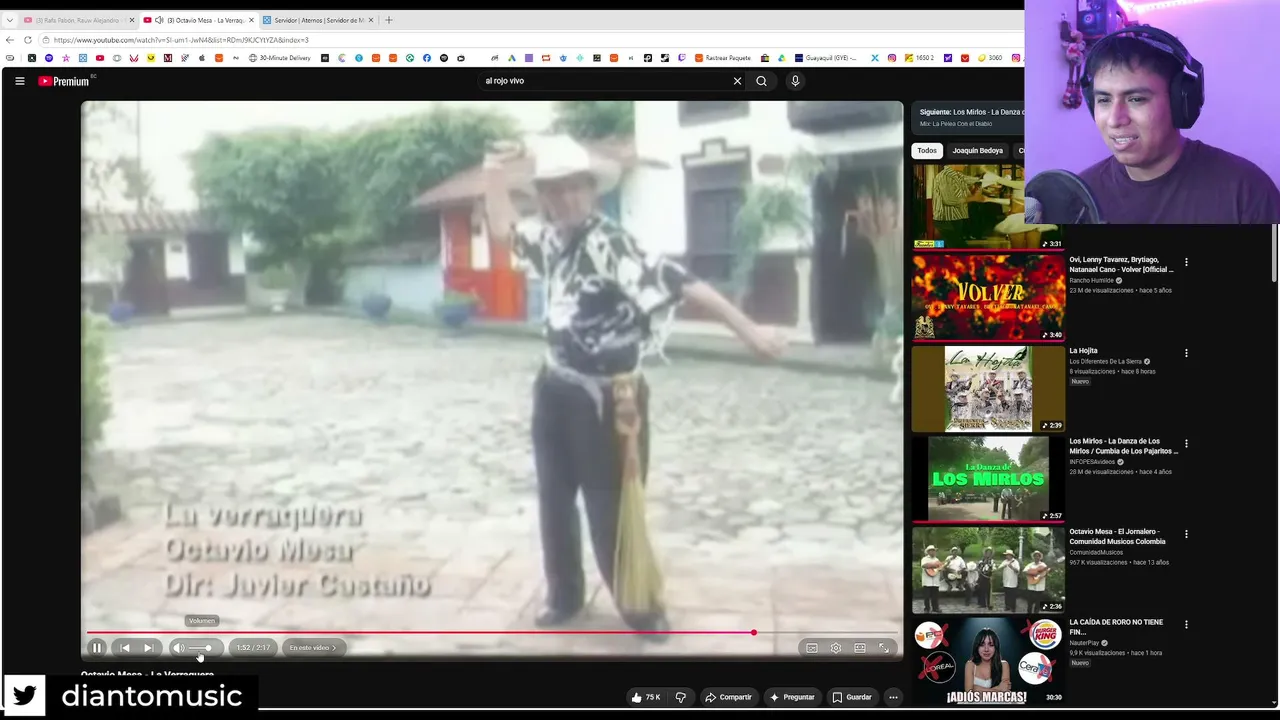Open the 'La Danza de Los Mirlos' thumbnail
1280x720 pixels.
[x=988, y=479]
